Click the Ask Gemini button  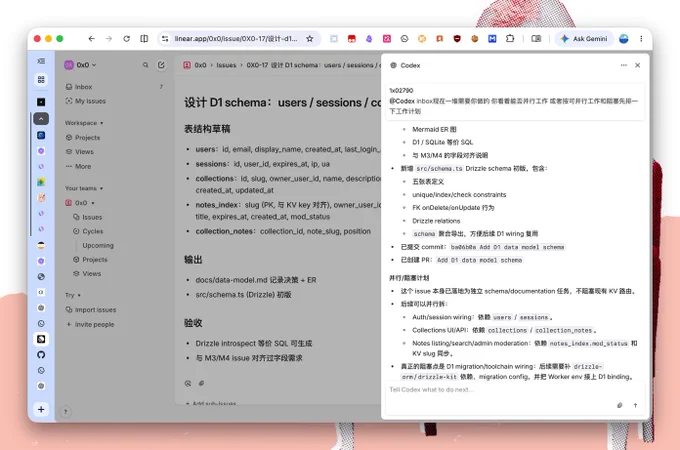(584, 39)
